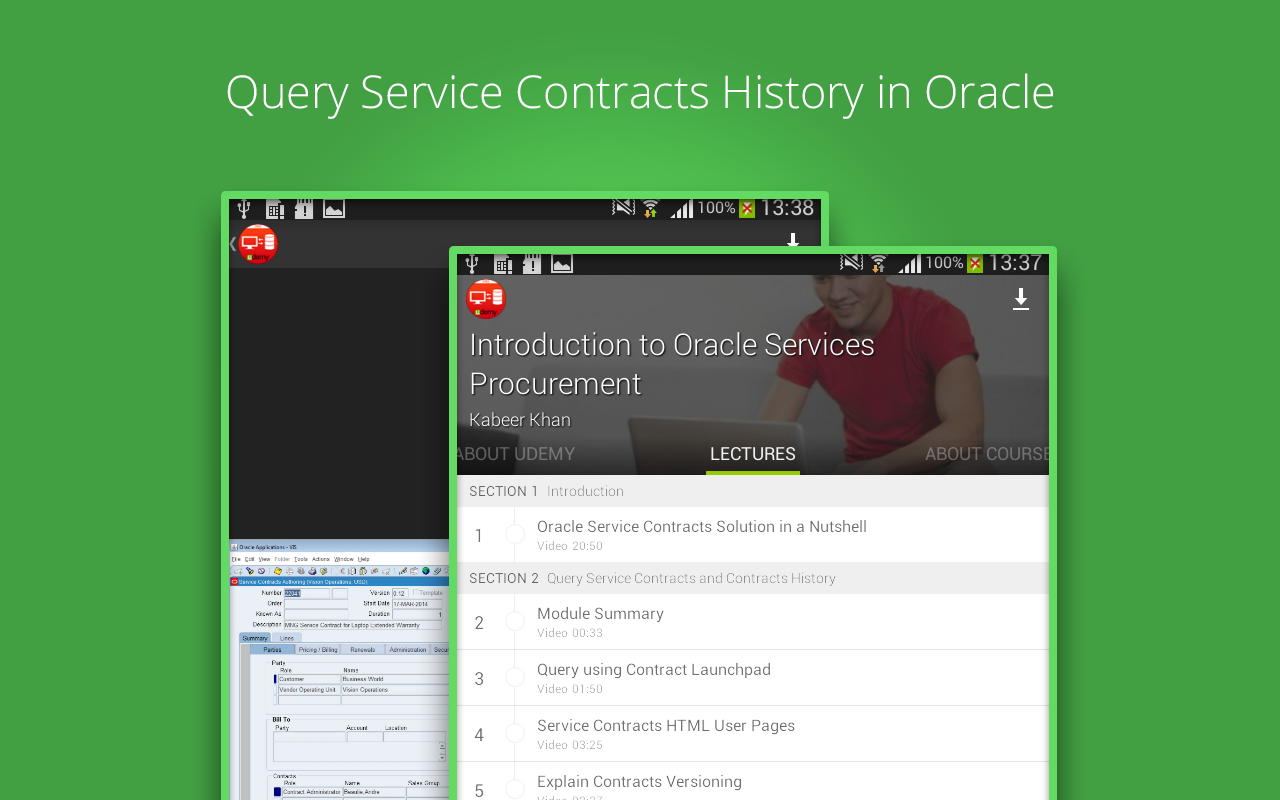The image size is (1280, 800).
Task: Tap SECTION 1 Introduction header
Action: coord(753,491)
